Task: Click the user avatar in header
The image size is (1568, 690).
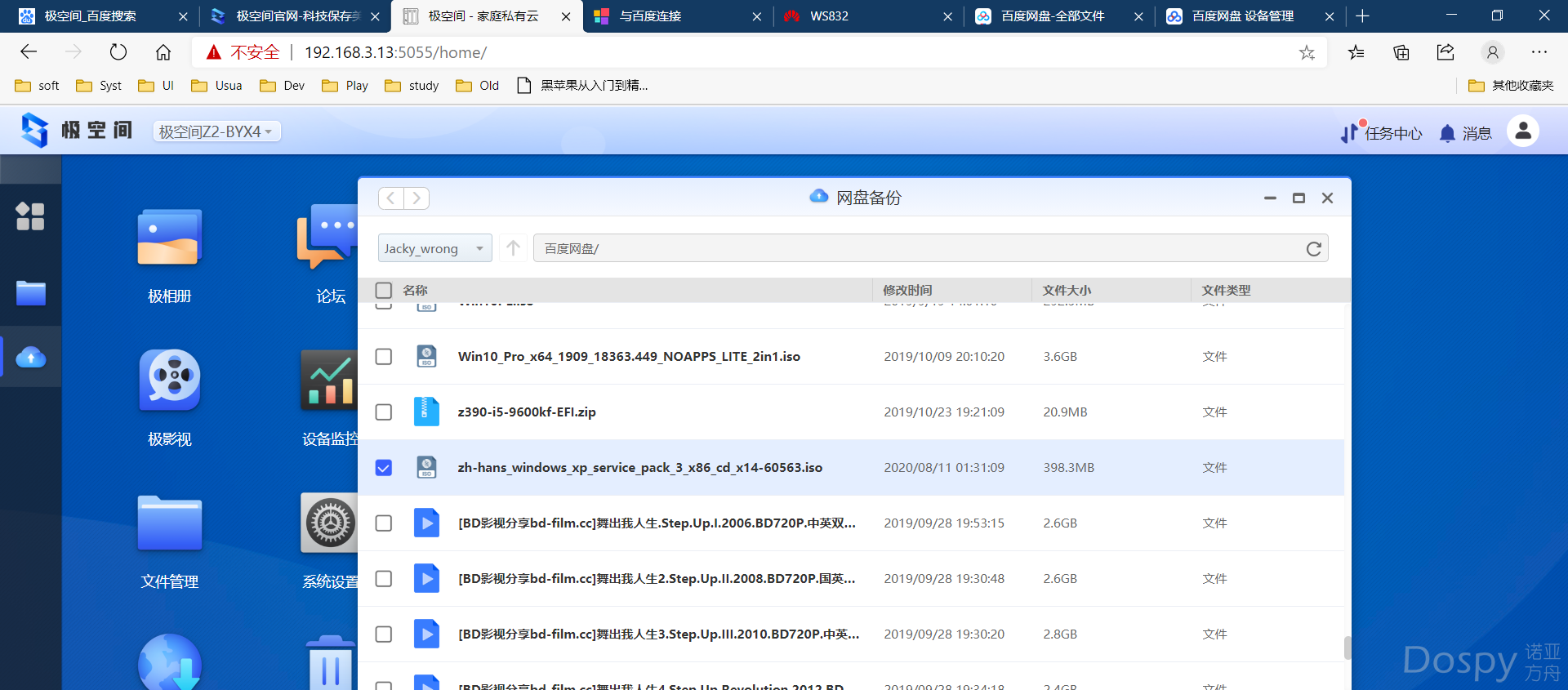Action: tap(1522, 131)
